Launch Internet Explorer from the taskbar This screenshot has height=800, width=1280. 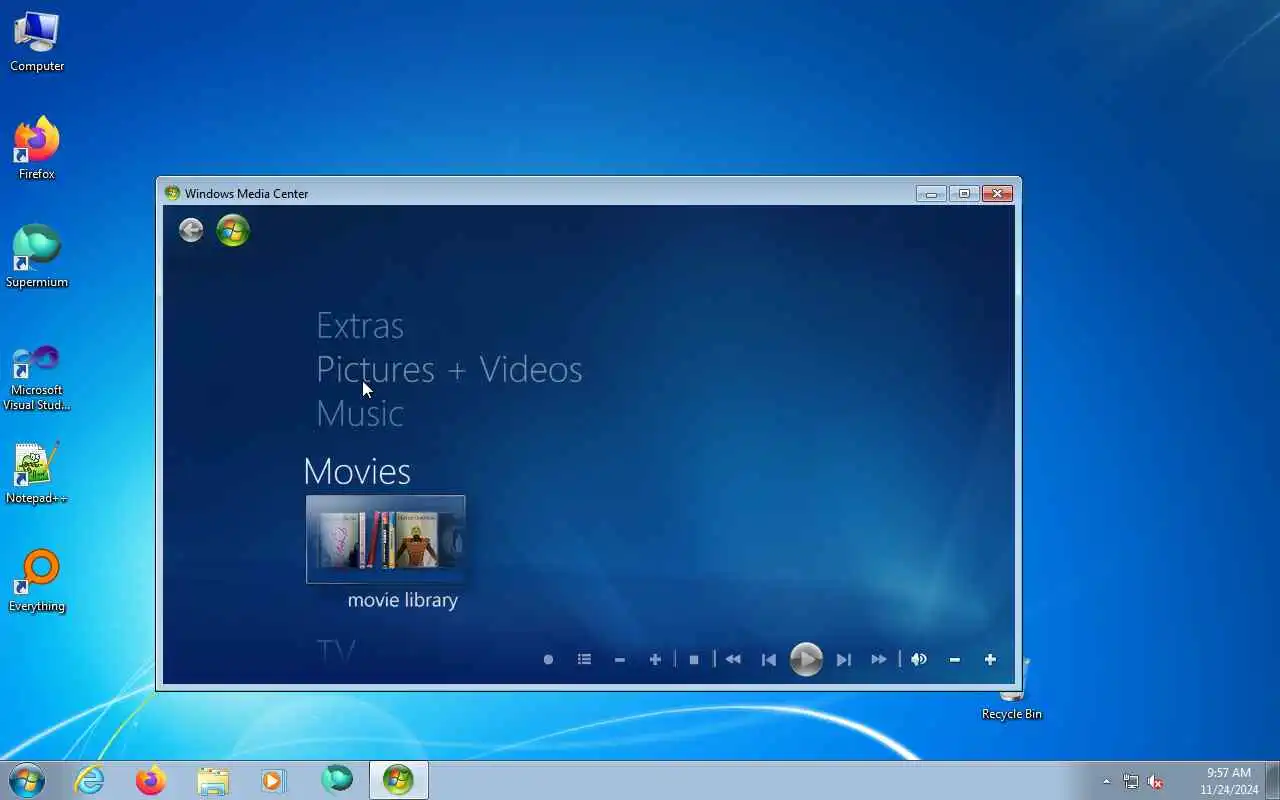(x=90, y=780)
